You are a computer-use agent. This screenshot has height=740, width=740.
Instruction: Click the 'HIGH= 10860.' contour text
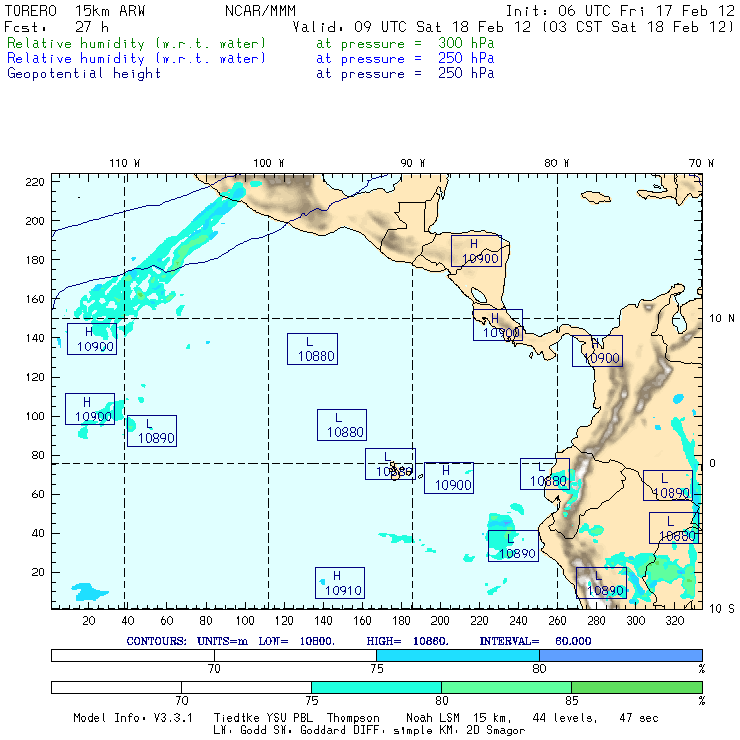coord(408,641)
